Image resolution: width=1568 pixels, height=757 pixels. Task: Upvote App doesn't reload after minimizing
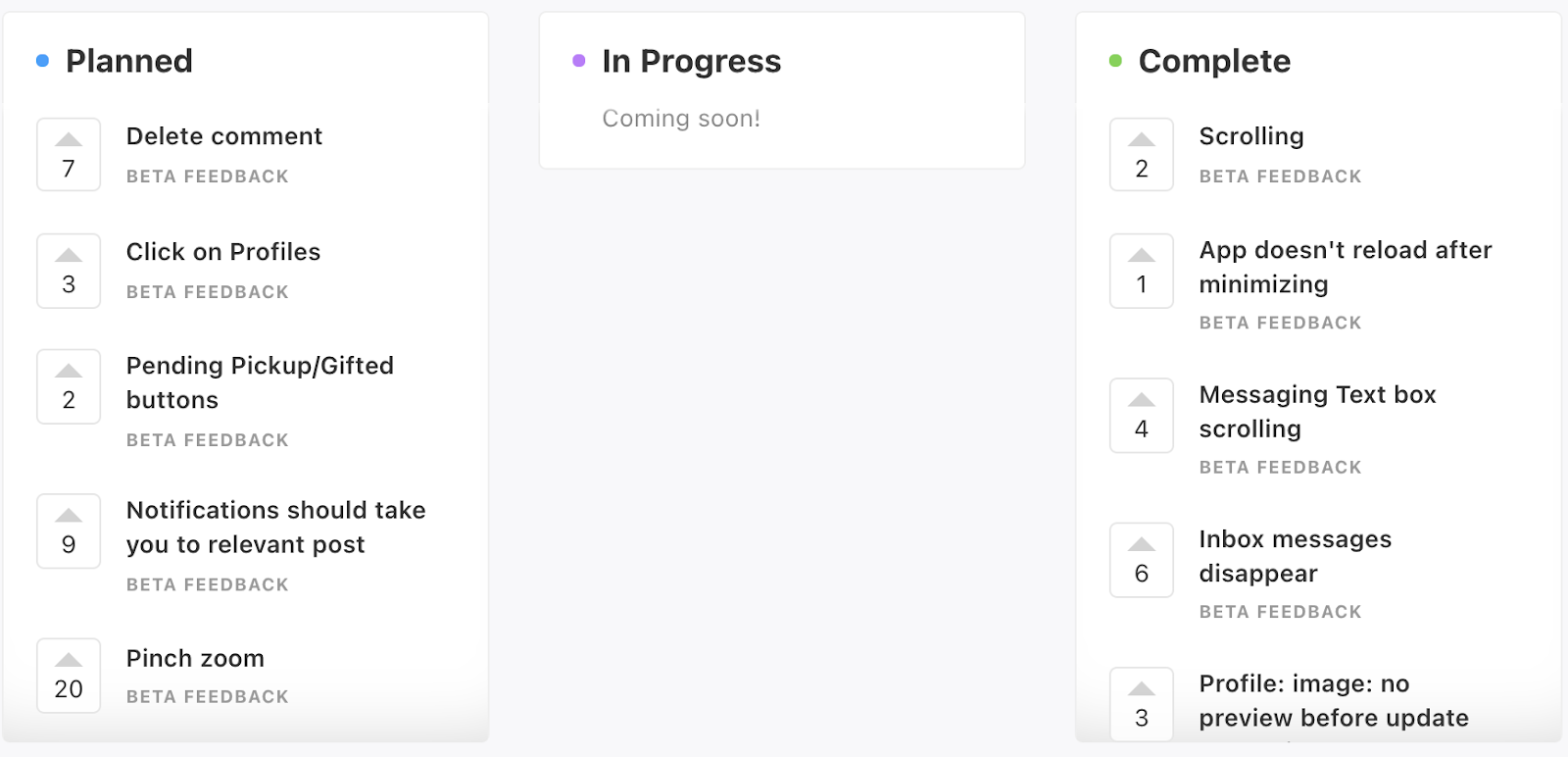click(1141, 271)
